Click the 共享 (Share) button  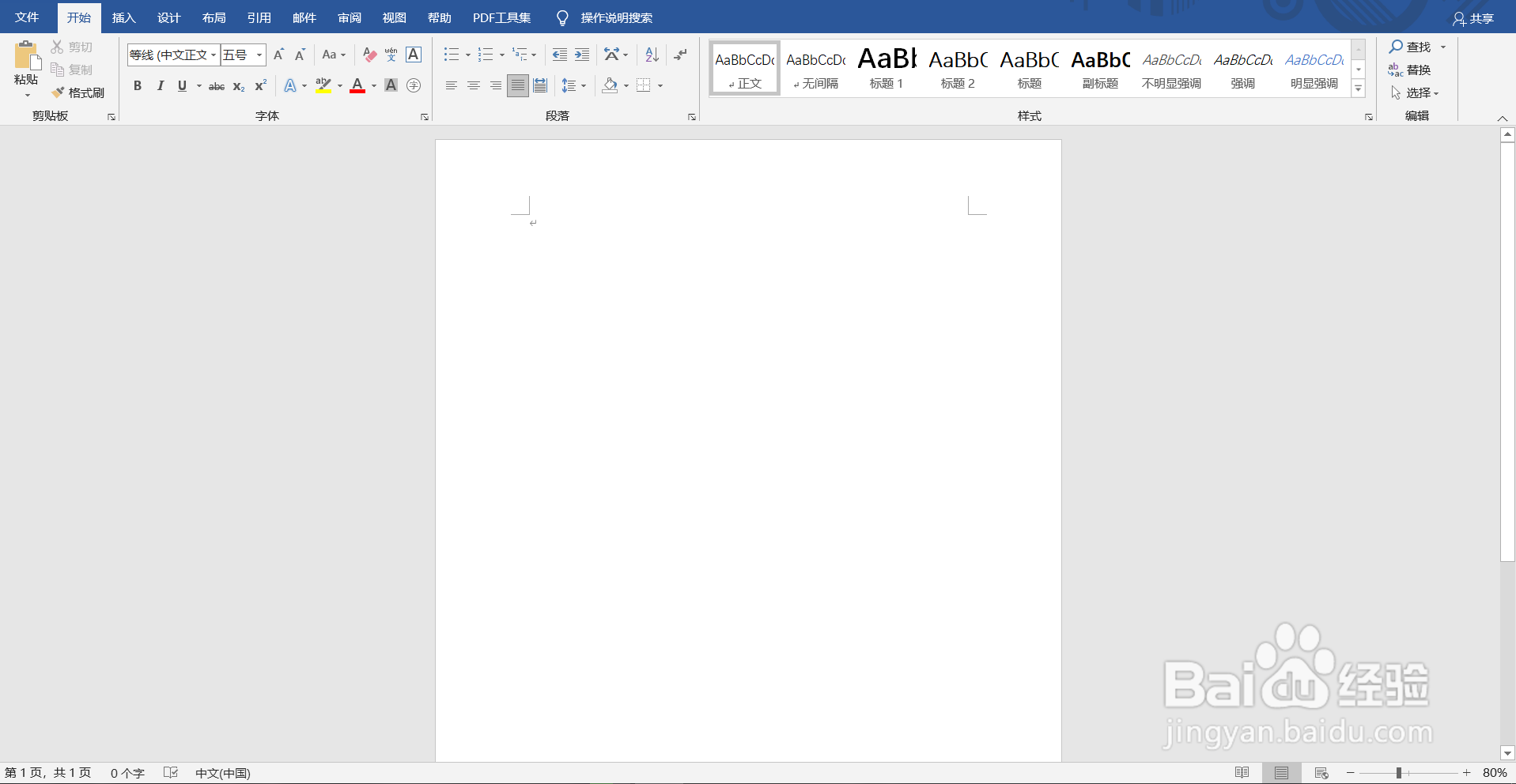(1473, 18)
